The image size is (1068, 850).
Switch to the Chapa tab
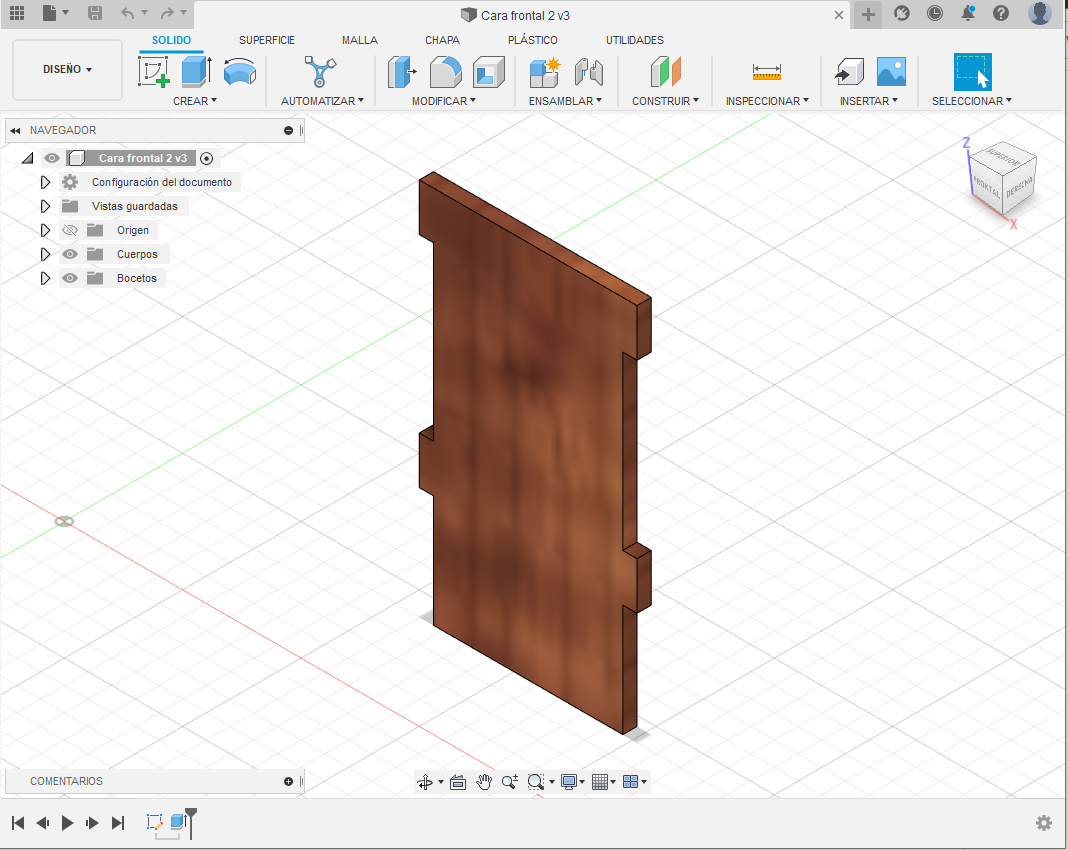[x=442, y=40]
